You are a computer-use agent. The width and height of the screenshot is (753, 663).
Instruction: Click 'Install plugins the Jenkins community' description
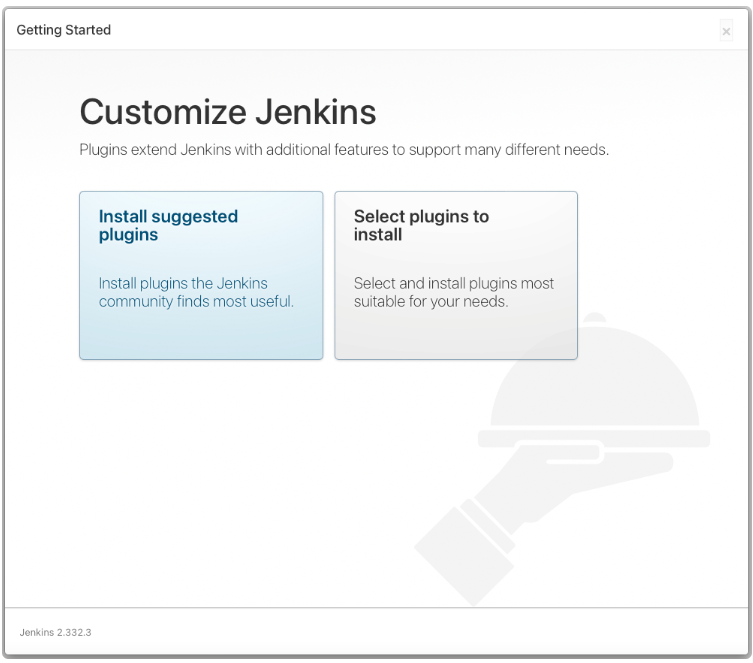tap(196, 292)
